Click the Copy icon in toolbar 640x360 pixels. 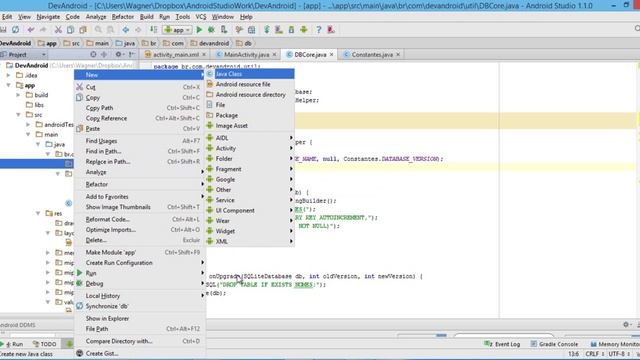coord(71,30)
